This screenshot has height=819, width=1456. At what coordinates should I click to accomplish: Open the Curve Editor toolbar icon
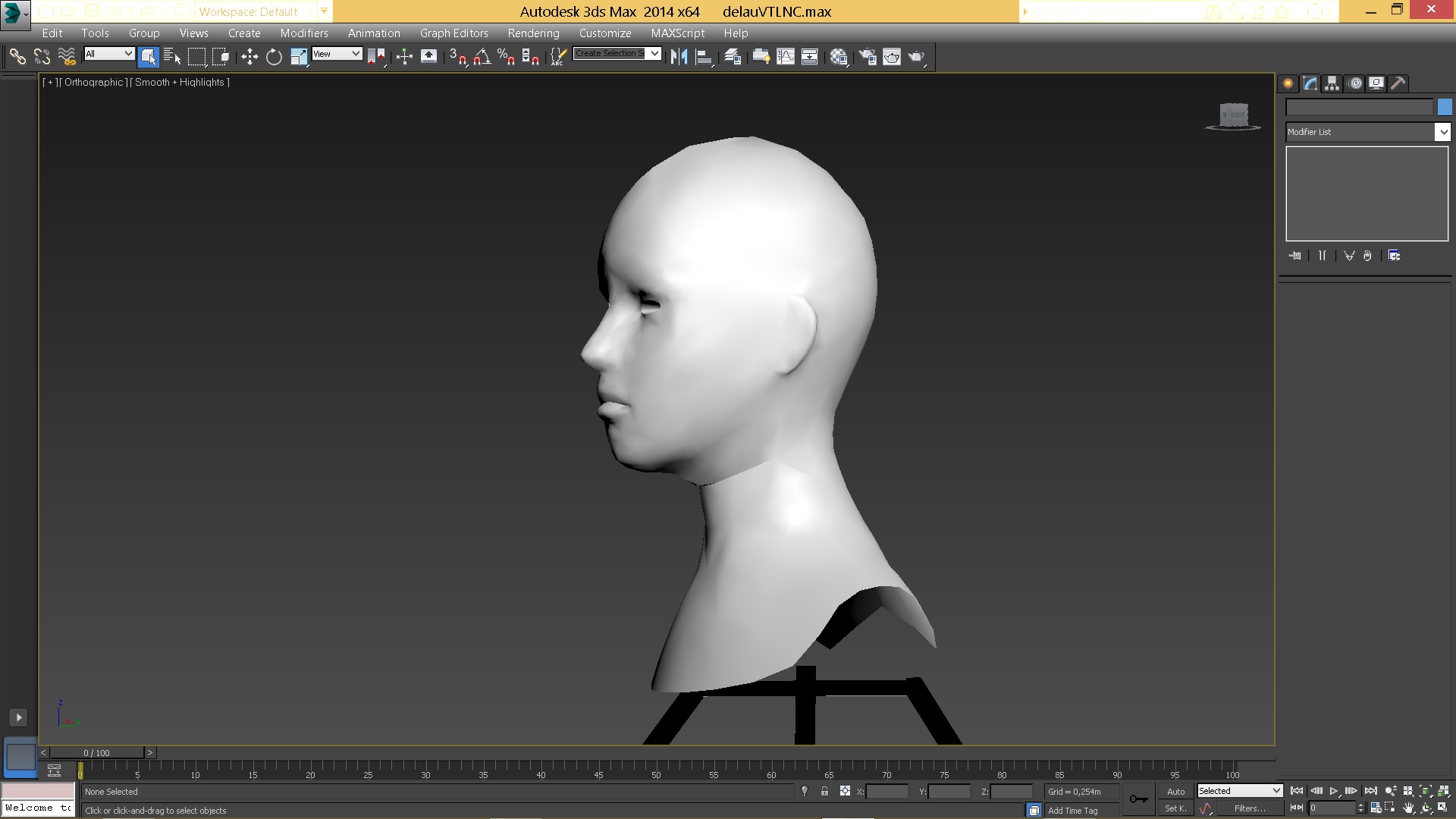pos(786,57)
